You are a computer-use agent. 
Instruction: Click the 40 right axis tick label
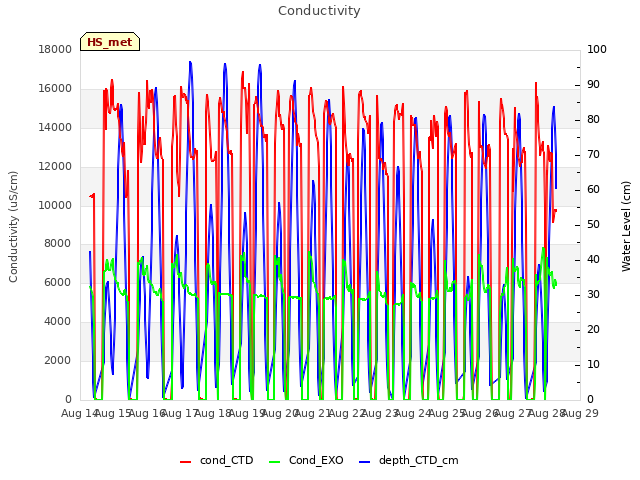(593, 260)
